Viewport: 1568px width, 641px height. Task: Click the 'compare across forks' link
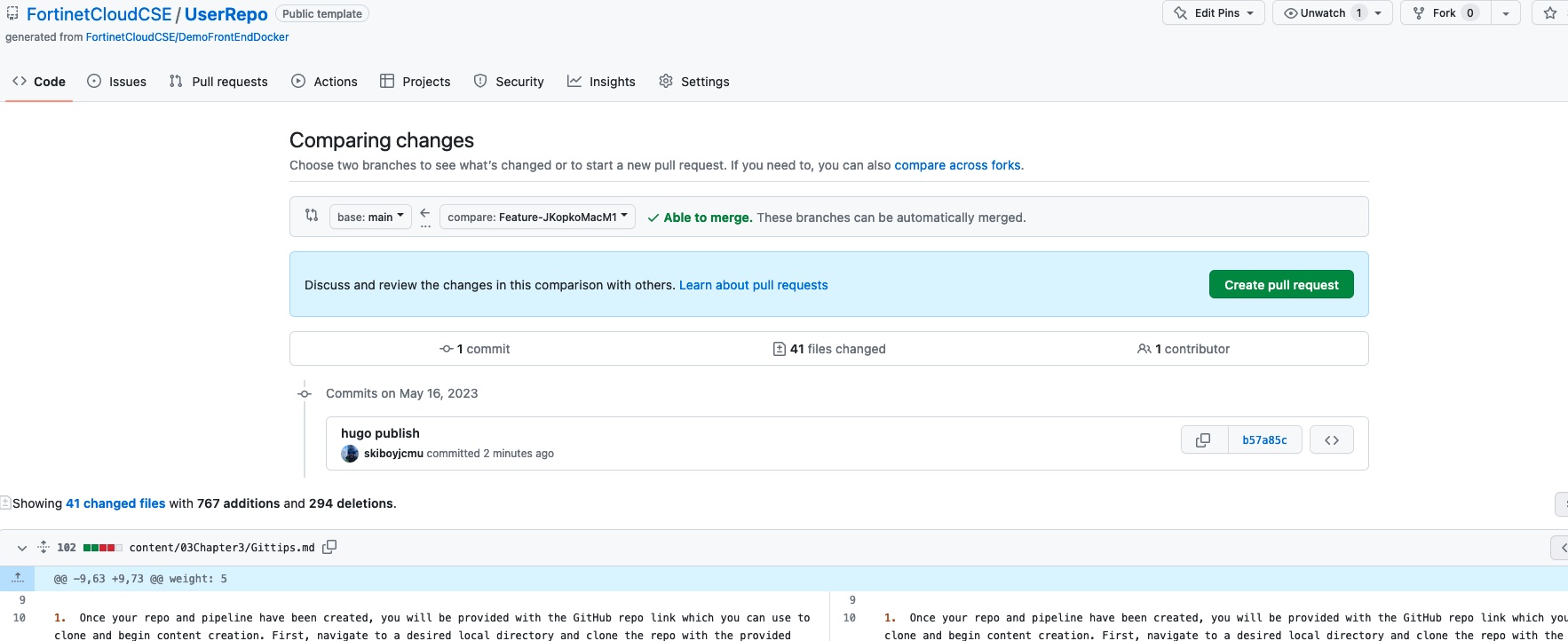point(957,165)
